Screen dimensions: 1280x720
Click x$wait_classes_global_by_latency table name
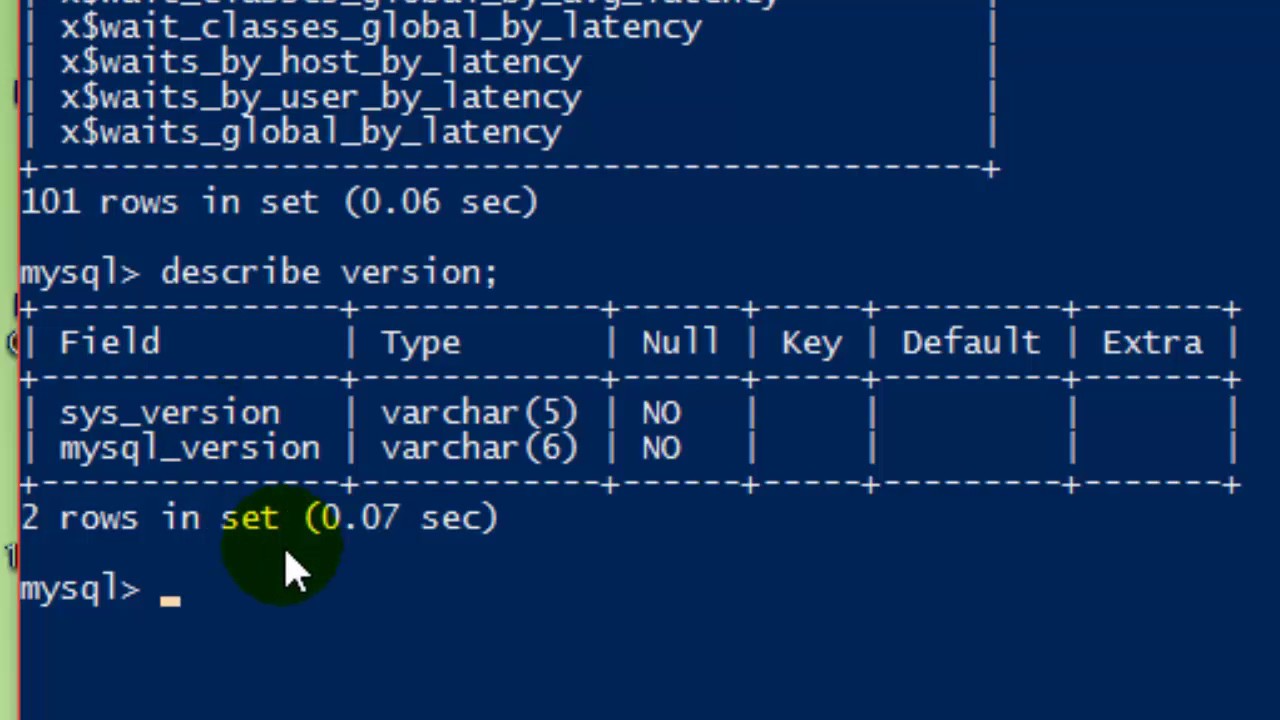pos(381,28)
